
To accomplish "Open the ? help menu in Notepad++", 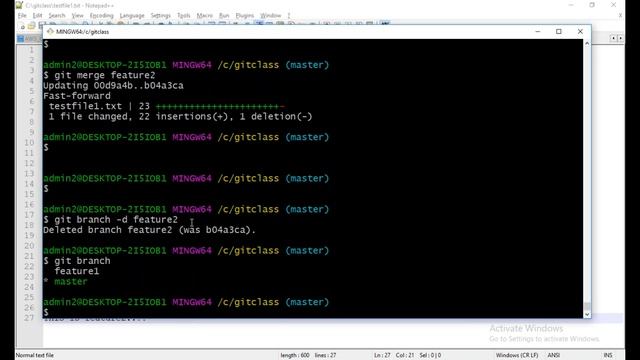I will coord(289,16).
